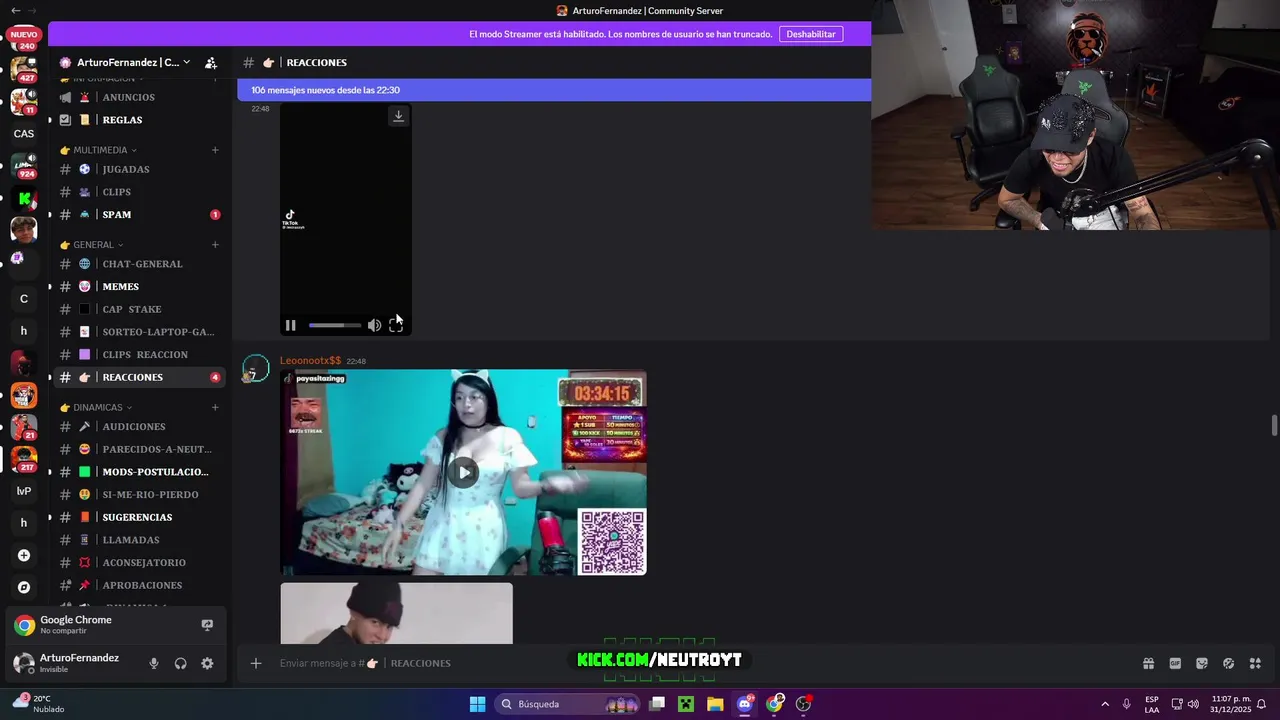Open the ANUNCIOS channel
The width and height of the screenshot is (1280, 720).
tap(137, 97)
